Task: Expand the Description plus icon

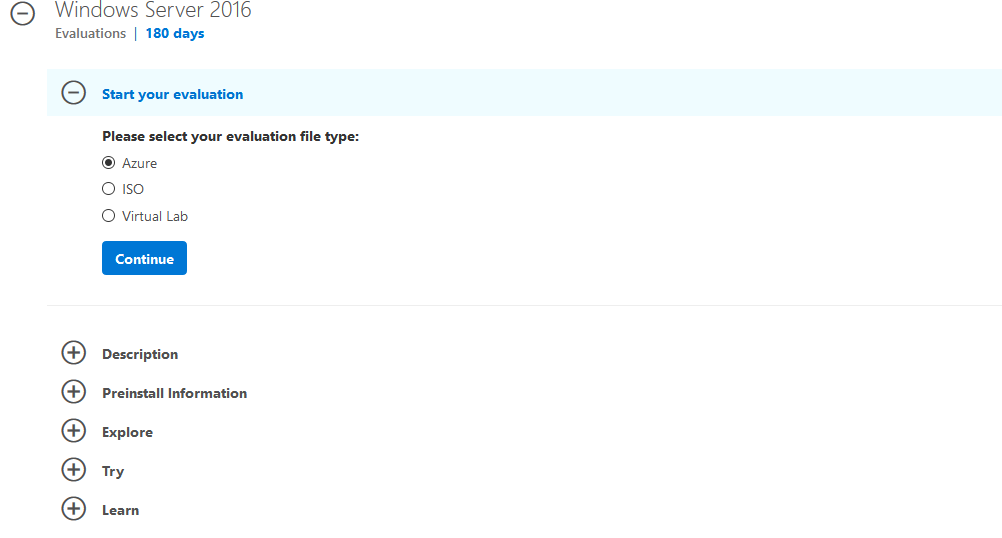Action: point(73,353)
